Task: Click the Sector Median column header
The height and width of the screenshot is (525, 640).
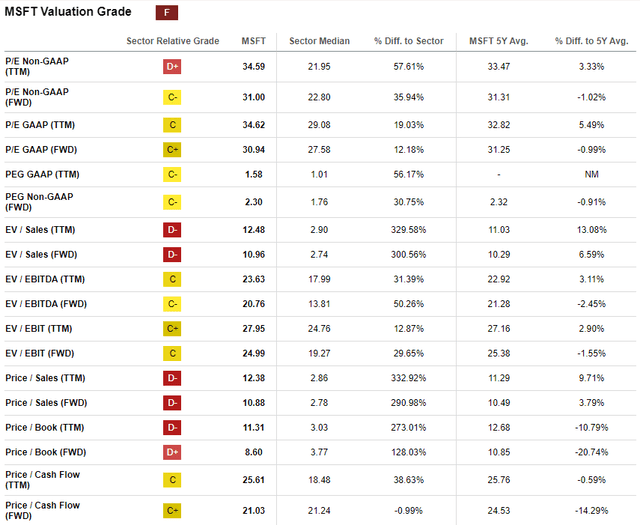Action: (319, 41)
